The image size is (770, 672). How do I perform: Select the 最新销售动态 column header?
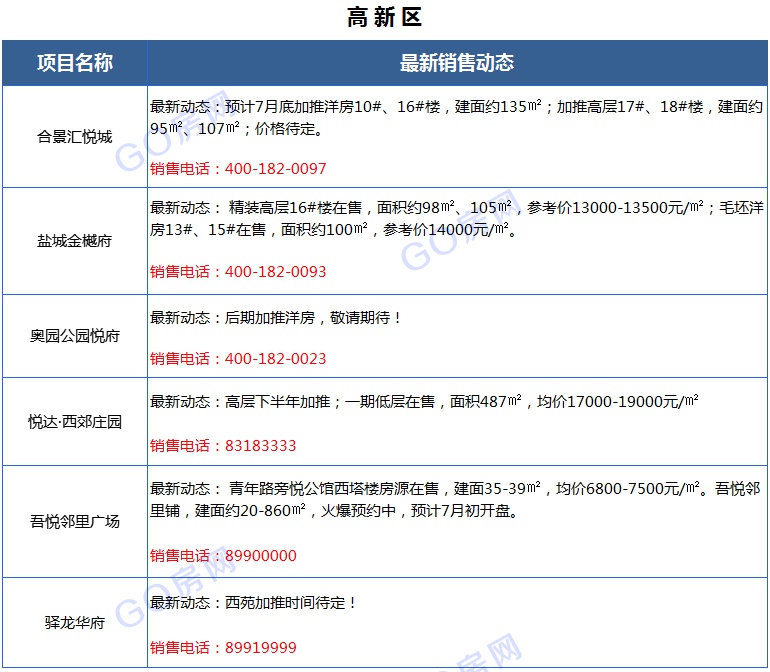pos(457,63)
